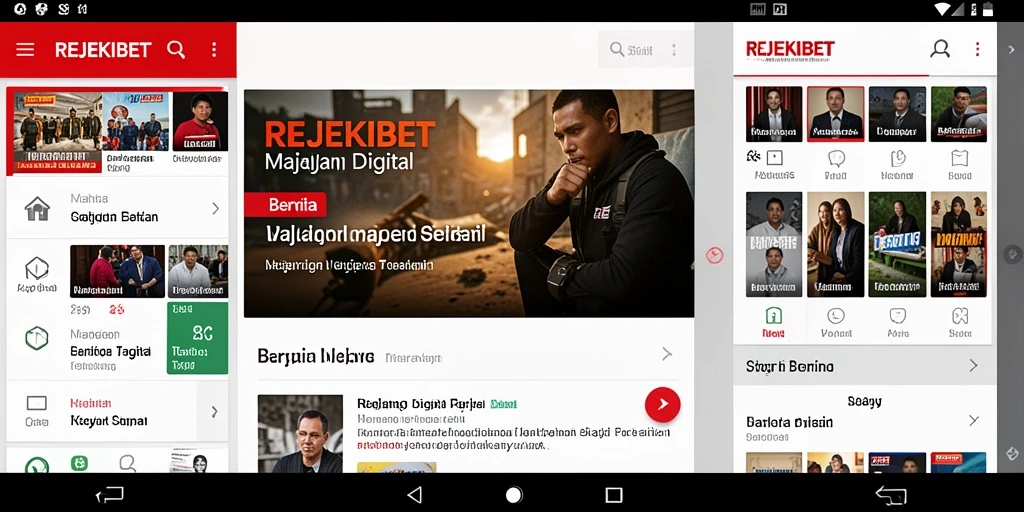Tap the Android home circle button
This screenshot has height=512, width=1024.
point(514,495)
